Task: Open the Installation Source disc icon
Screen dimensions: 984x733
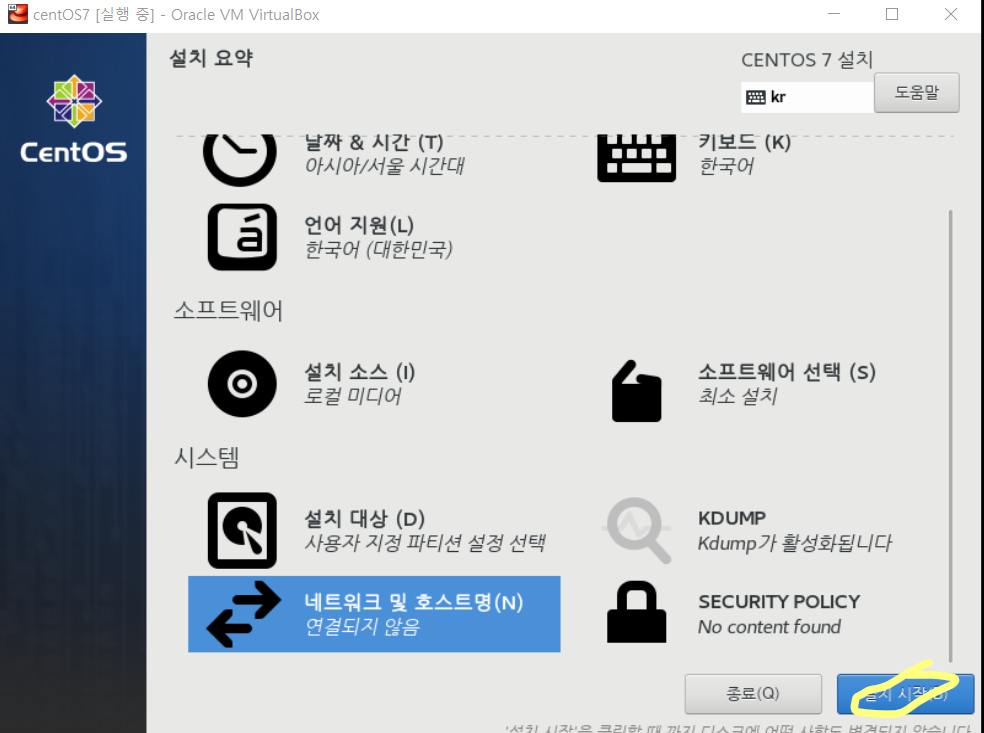Action: click(242, 383)
